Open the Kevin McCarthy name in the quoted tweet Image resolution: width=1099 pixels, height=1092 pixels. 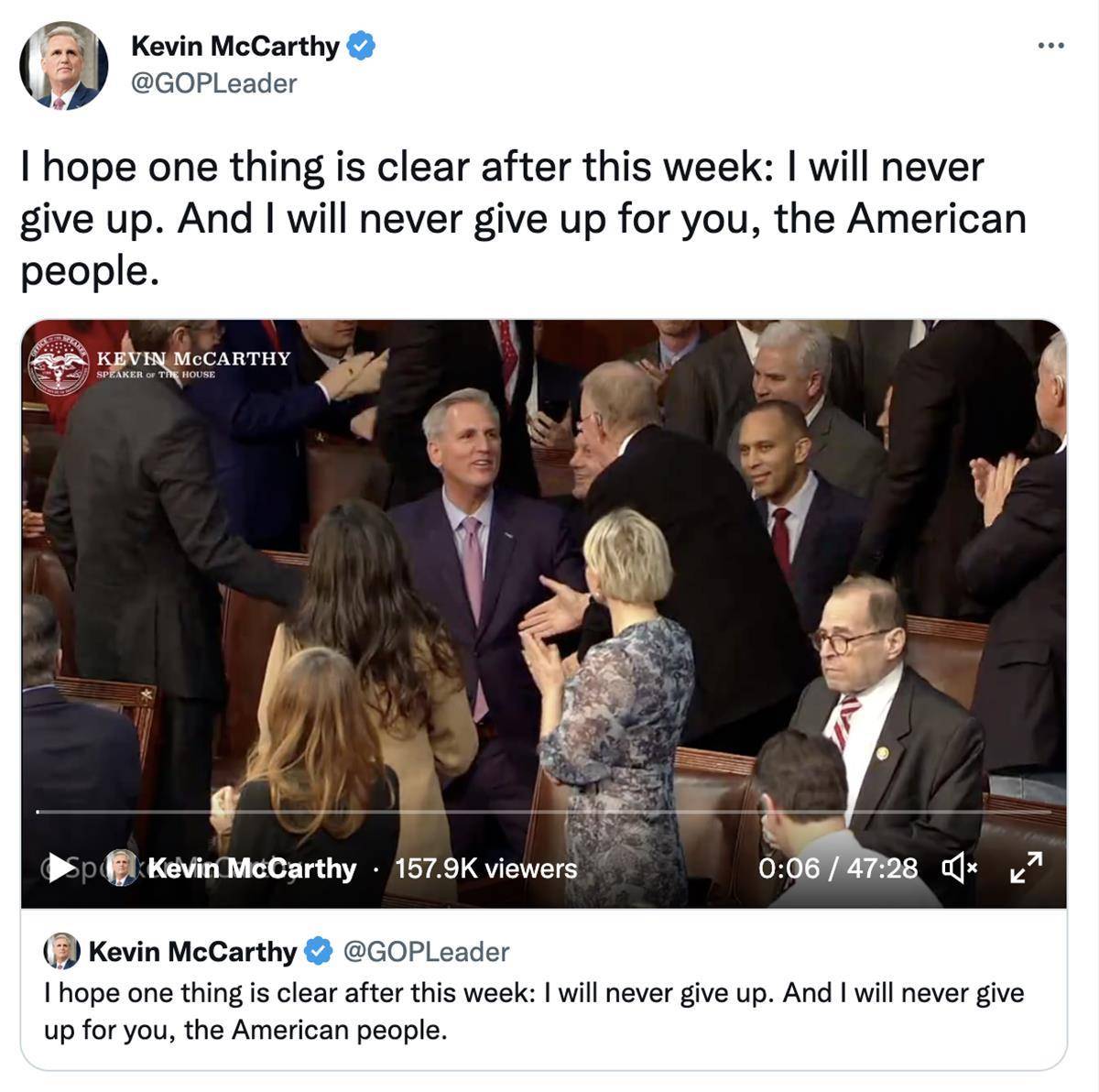coord(192,952)
